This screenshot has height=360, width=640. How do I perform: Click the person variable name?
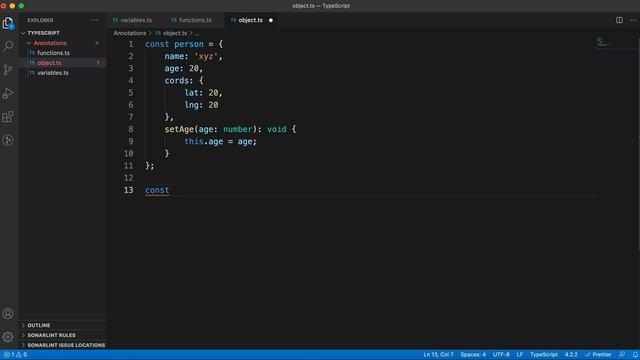(189, 44)
